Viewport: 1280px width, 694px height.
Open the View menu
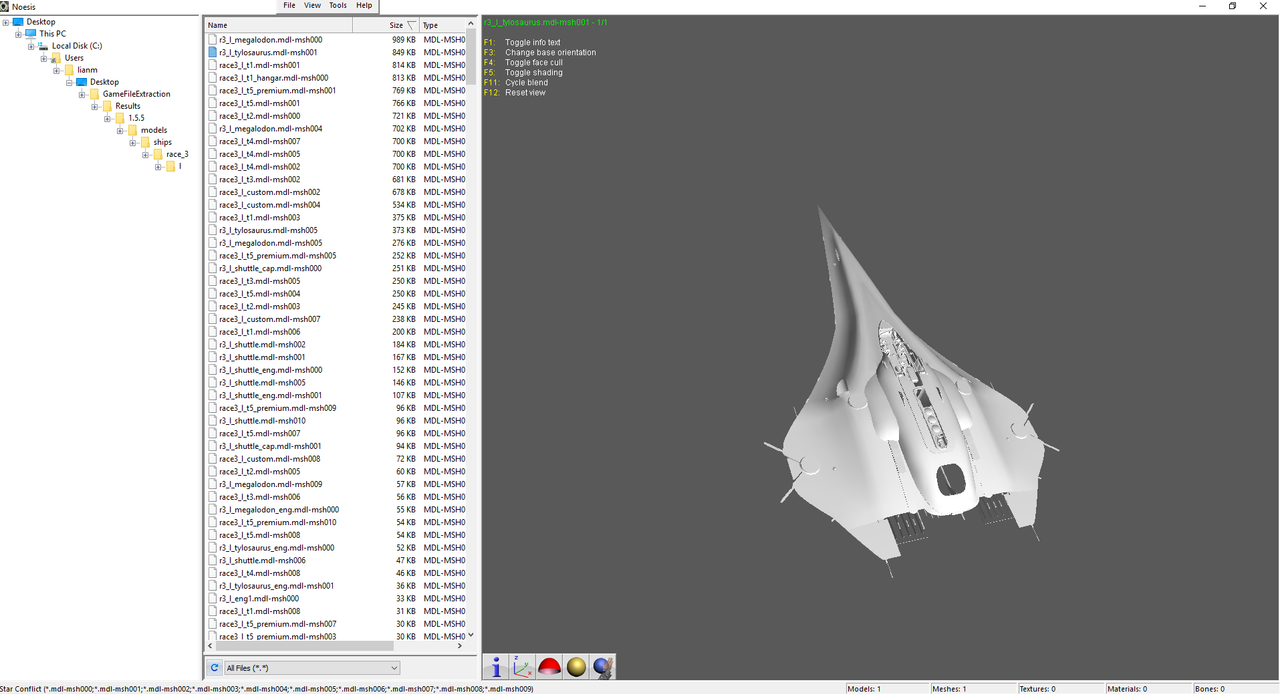(x=312, y=6)
